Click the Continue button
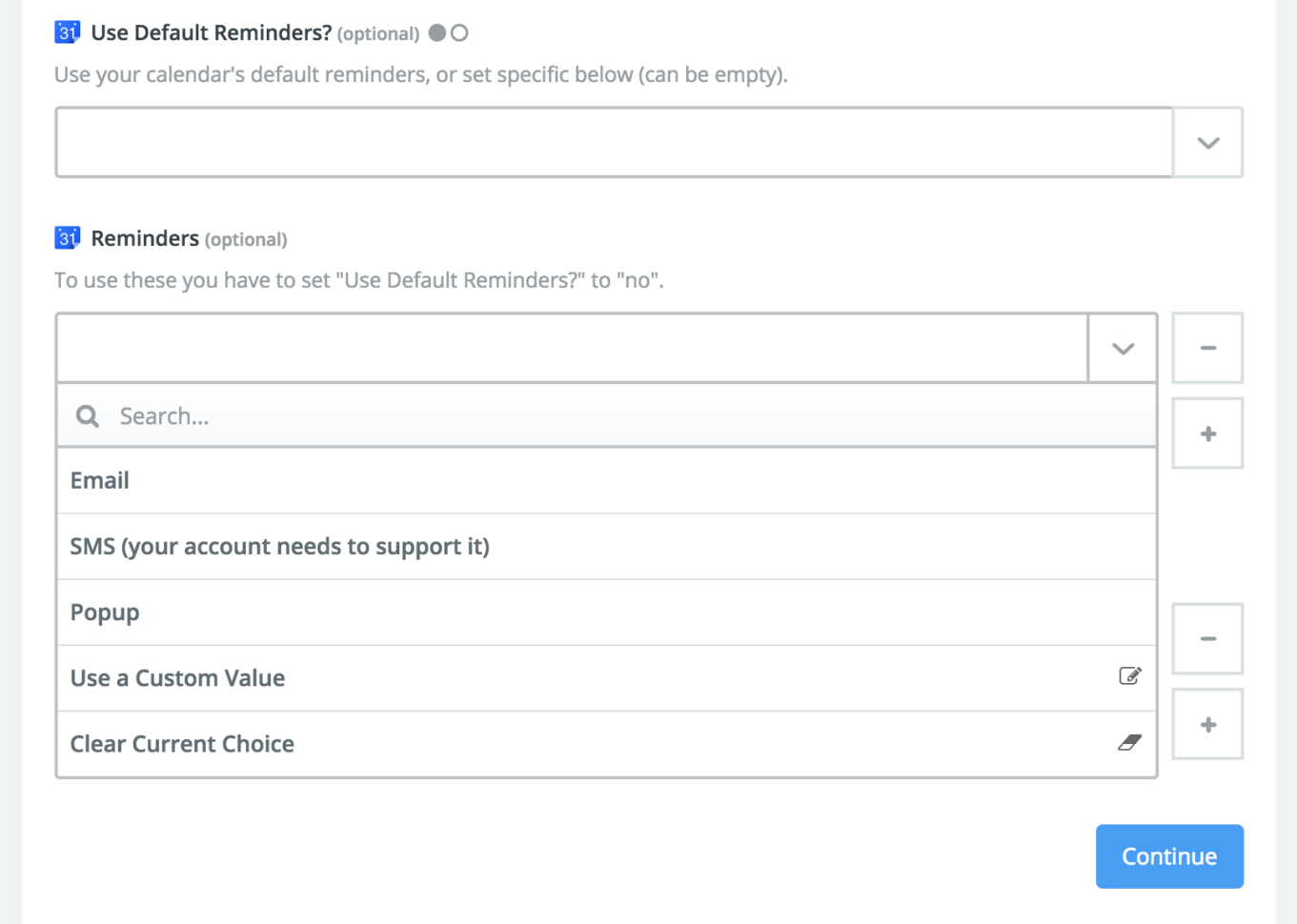 coord(1169,855)
